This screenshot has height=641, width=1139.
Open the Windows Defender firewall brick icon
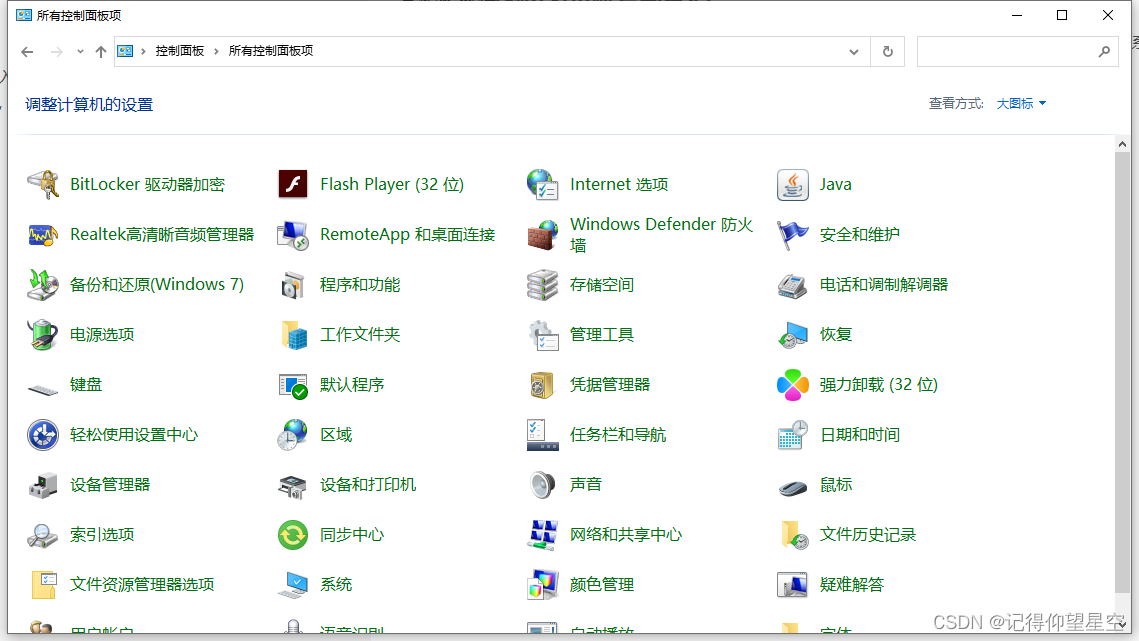(x=542, y=235)
